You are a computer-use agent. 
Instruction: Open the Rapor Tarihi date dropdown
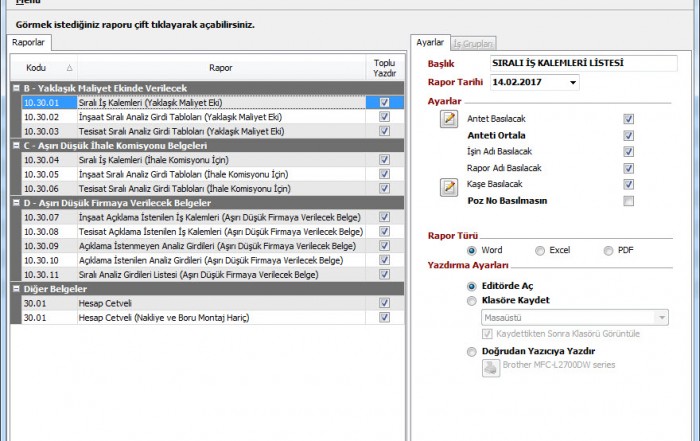click(572, 83)
